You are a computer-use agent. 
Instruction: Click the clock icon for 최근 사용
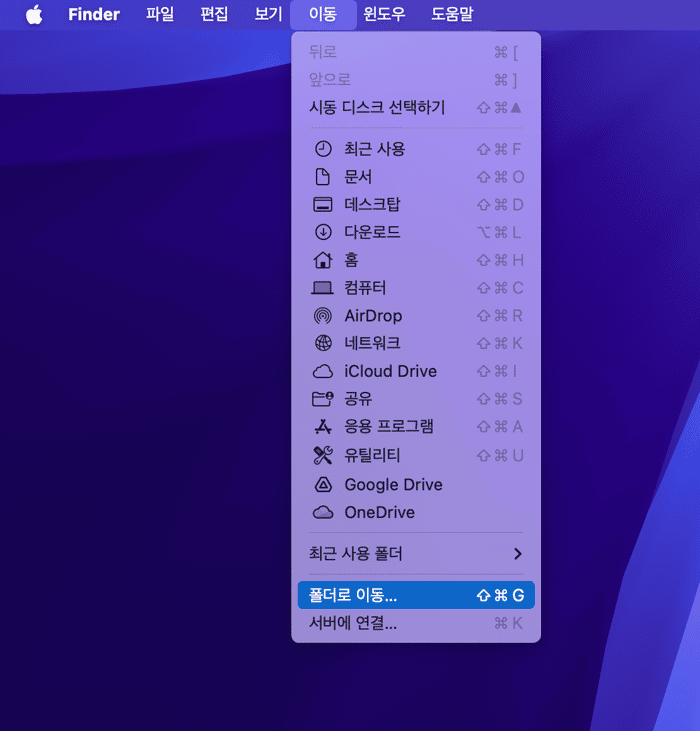(323, 149)
